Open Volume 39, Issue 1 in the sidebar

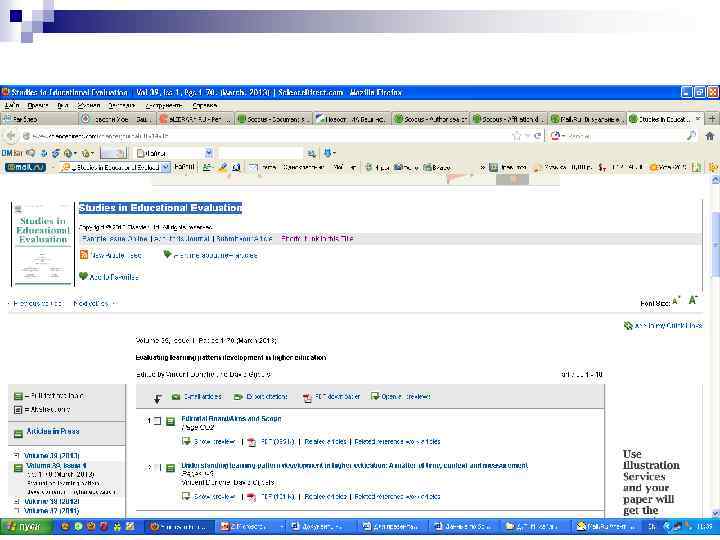(x=56, y=466)
